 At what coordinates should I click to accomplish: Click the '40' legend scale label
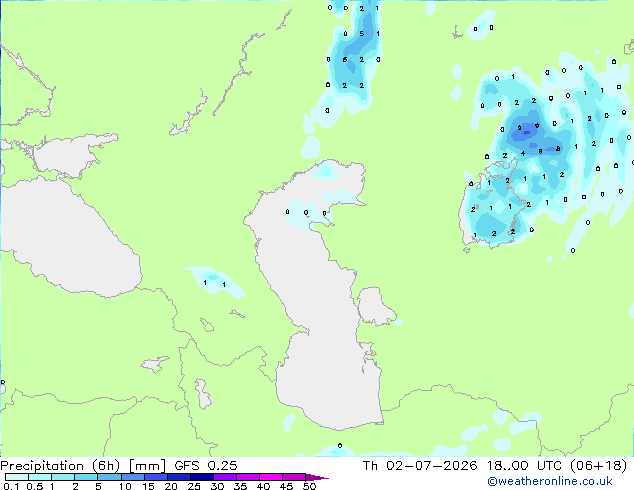tap(263, 486)
